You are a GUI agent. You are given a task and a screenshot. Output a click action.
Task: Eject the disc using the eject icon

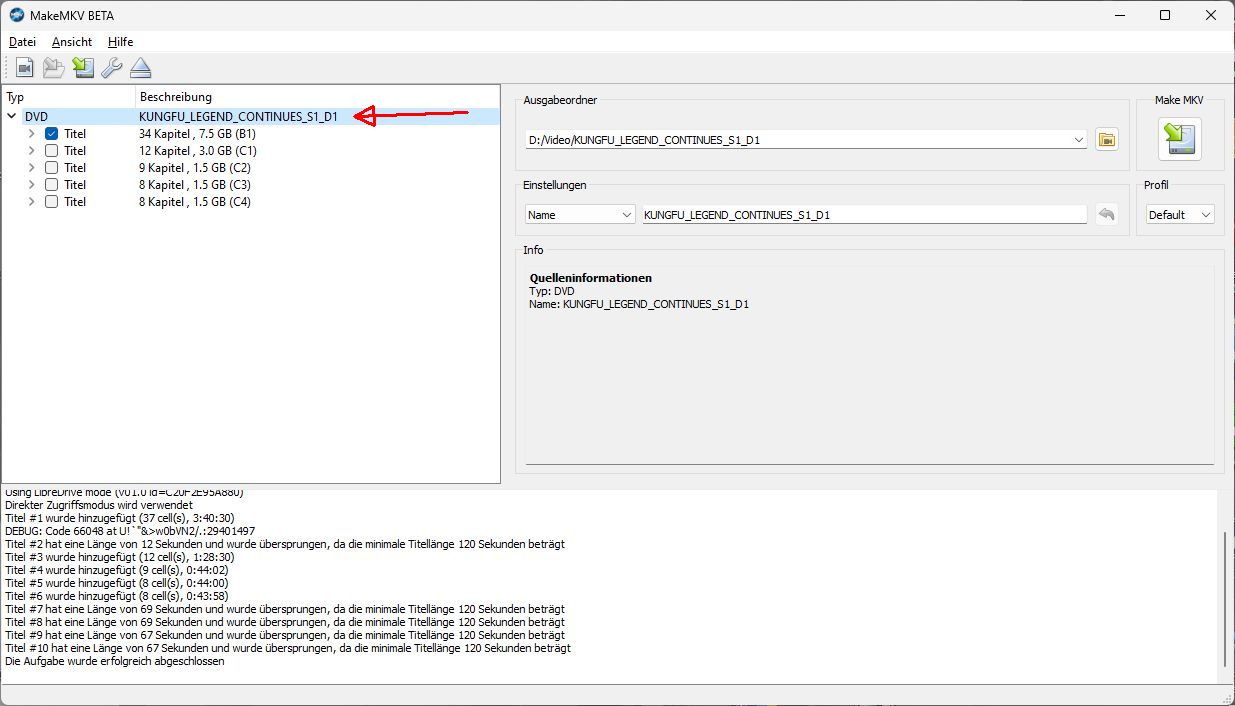click(x=141, y=68)
